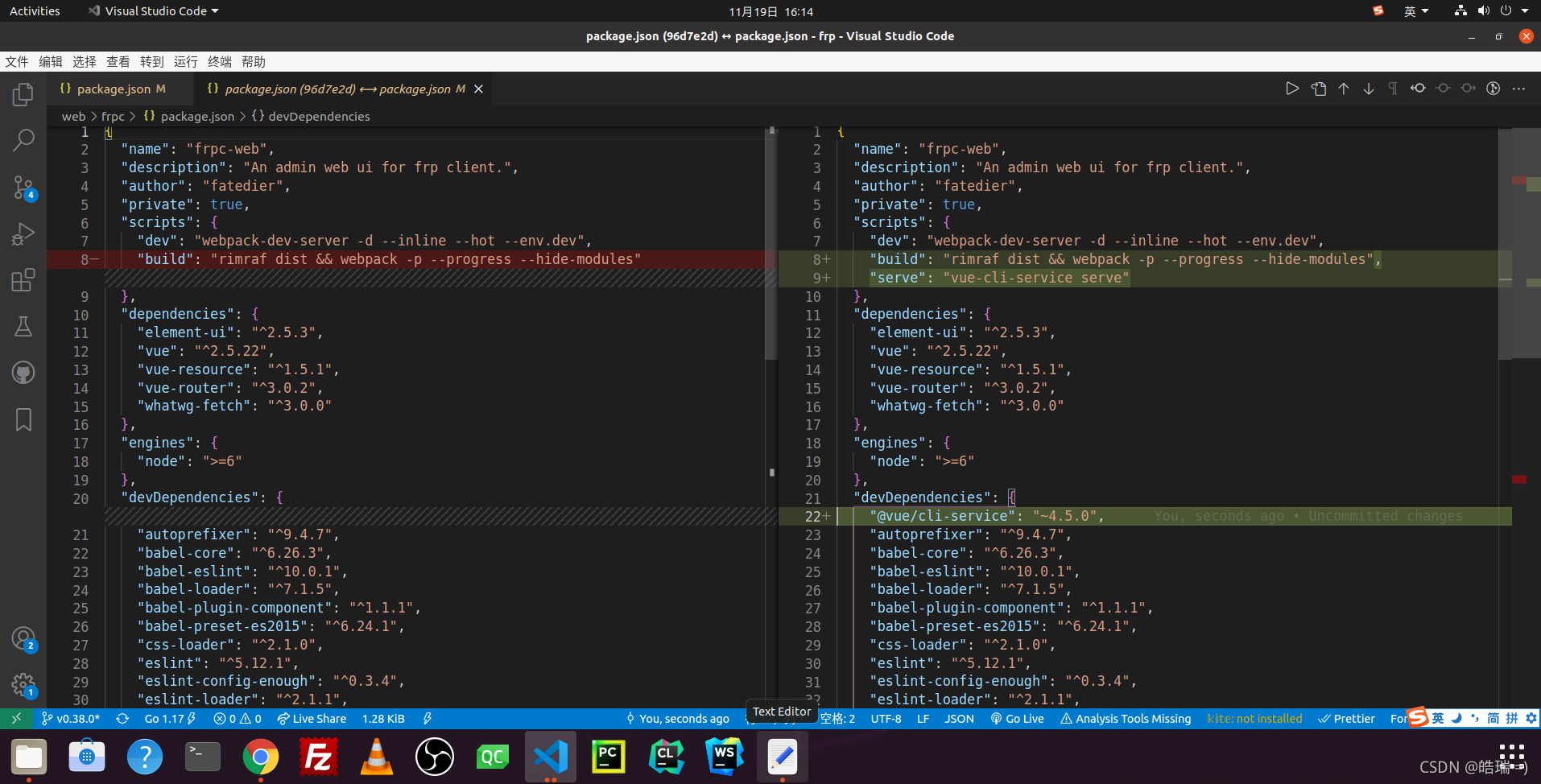The height and width of the screenshot is (784, 1541).
Task: Click the remote window indicator in status bar
Action: [16, 719]
